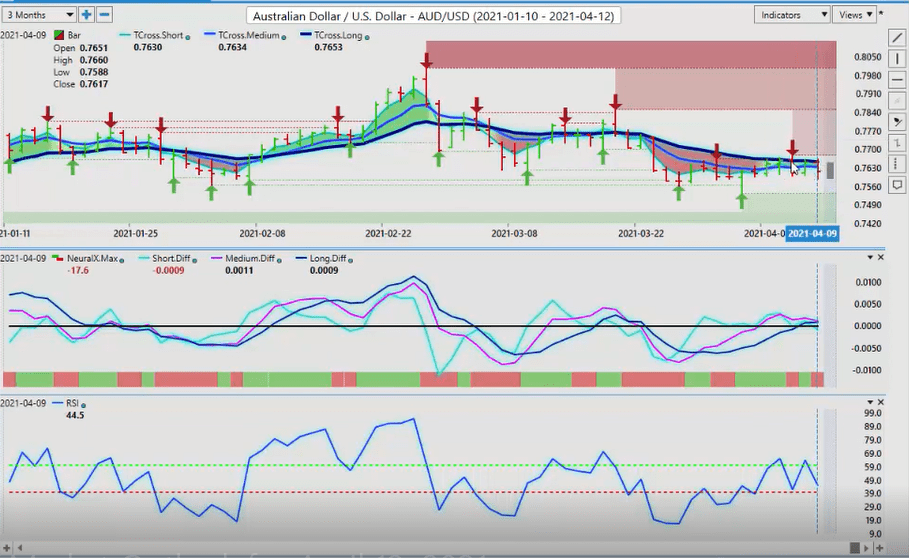Click the NeuralX.Max legend icon
Image resolution: width=909 pixels, height=558 pixels.
[57, 258]
